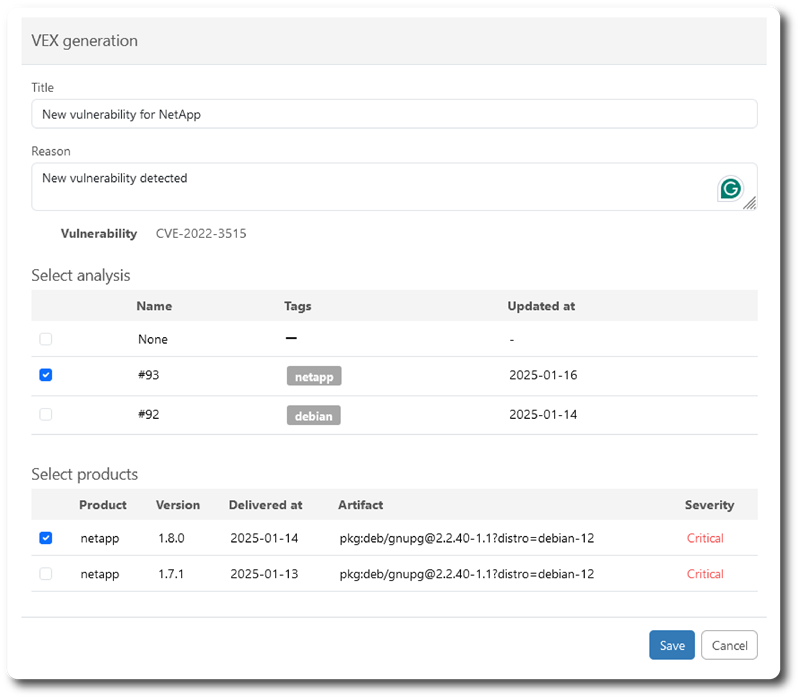Screen dimensions: 800x699
Task: Click the 2025-01-16 updated date
Action: click(x=543, y=375)
